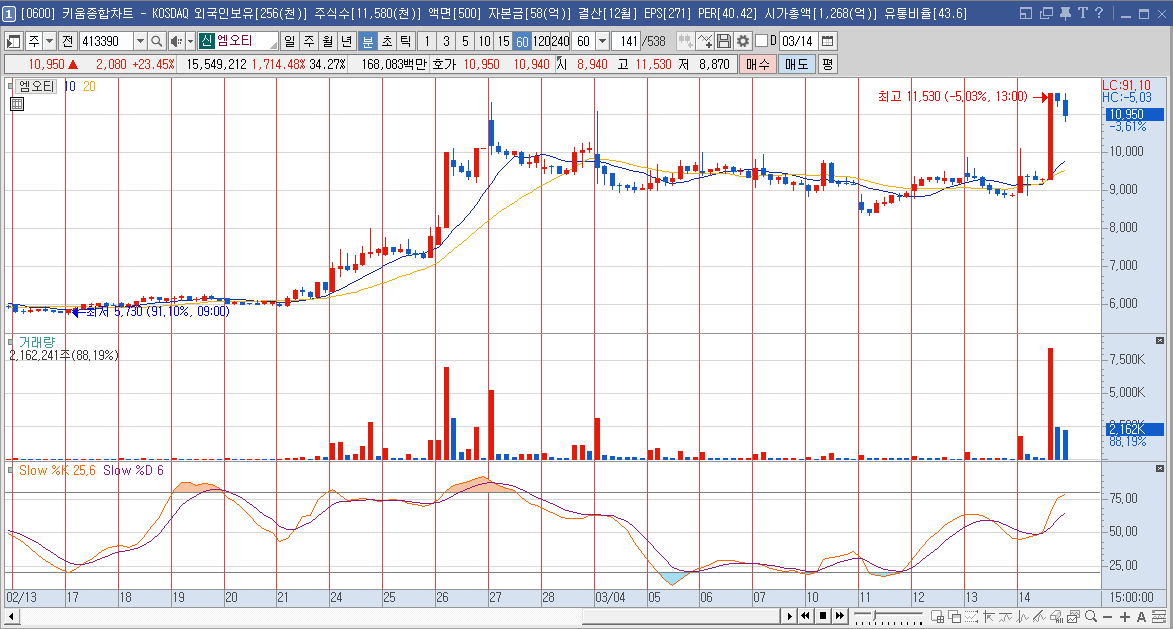Collapse the price chart panel expander near 엠오티

[10, 86]
